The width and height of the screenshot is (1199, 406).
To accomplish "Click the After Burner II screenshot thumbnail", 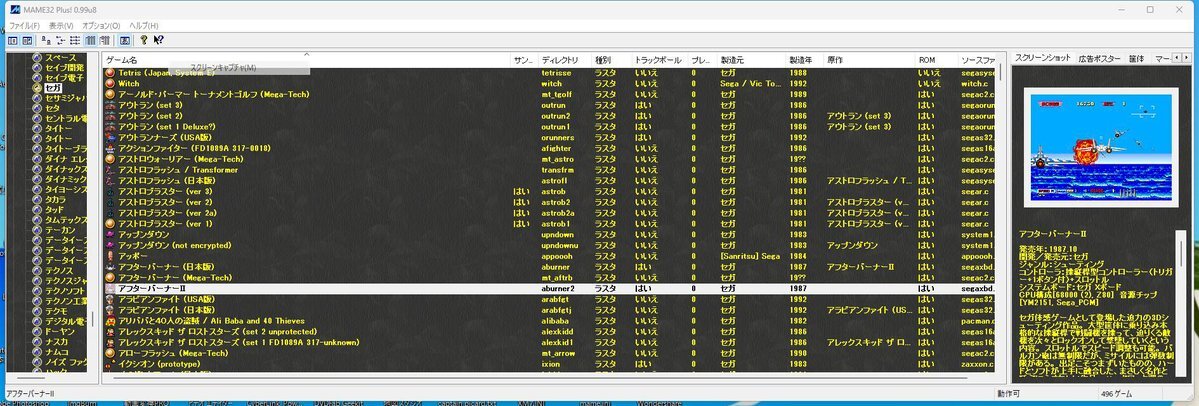I will click(x=1100, y=147).
